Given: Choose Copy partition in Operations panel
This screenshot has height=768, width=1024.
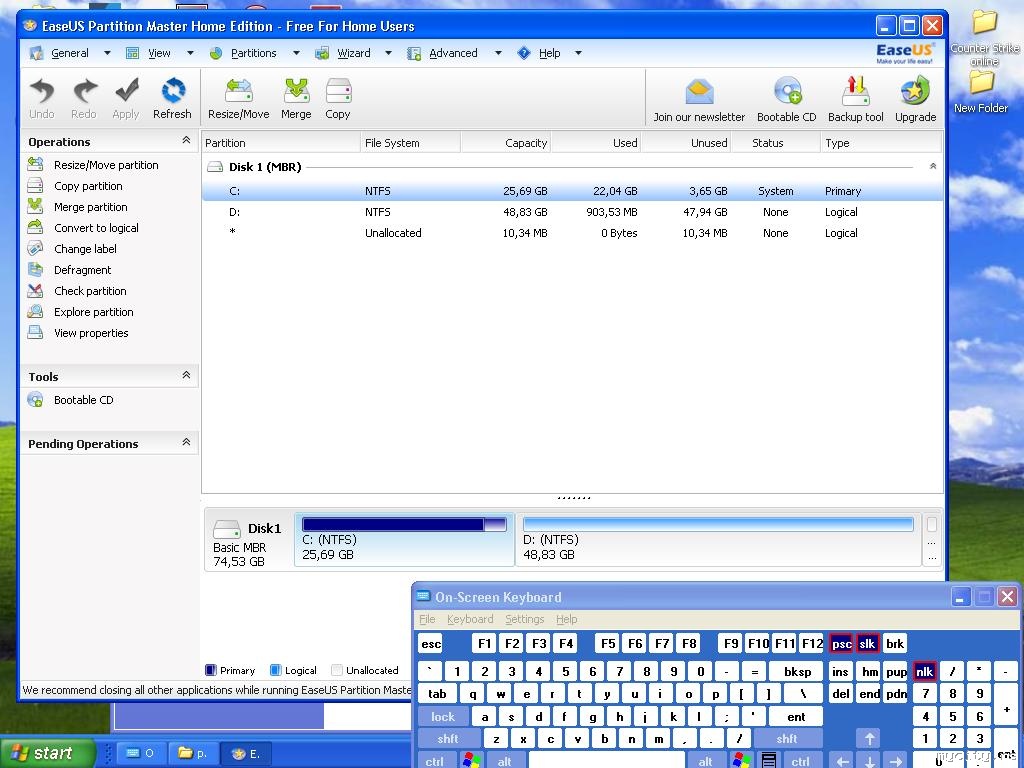Looking at the screenshot, I should point(88,186).
